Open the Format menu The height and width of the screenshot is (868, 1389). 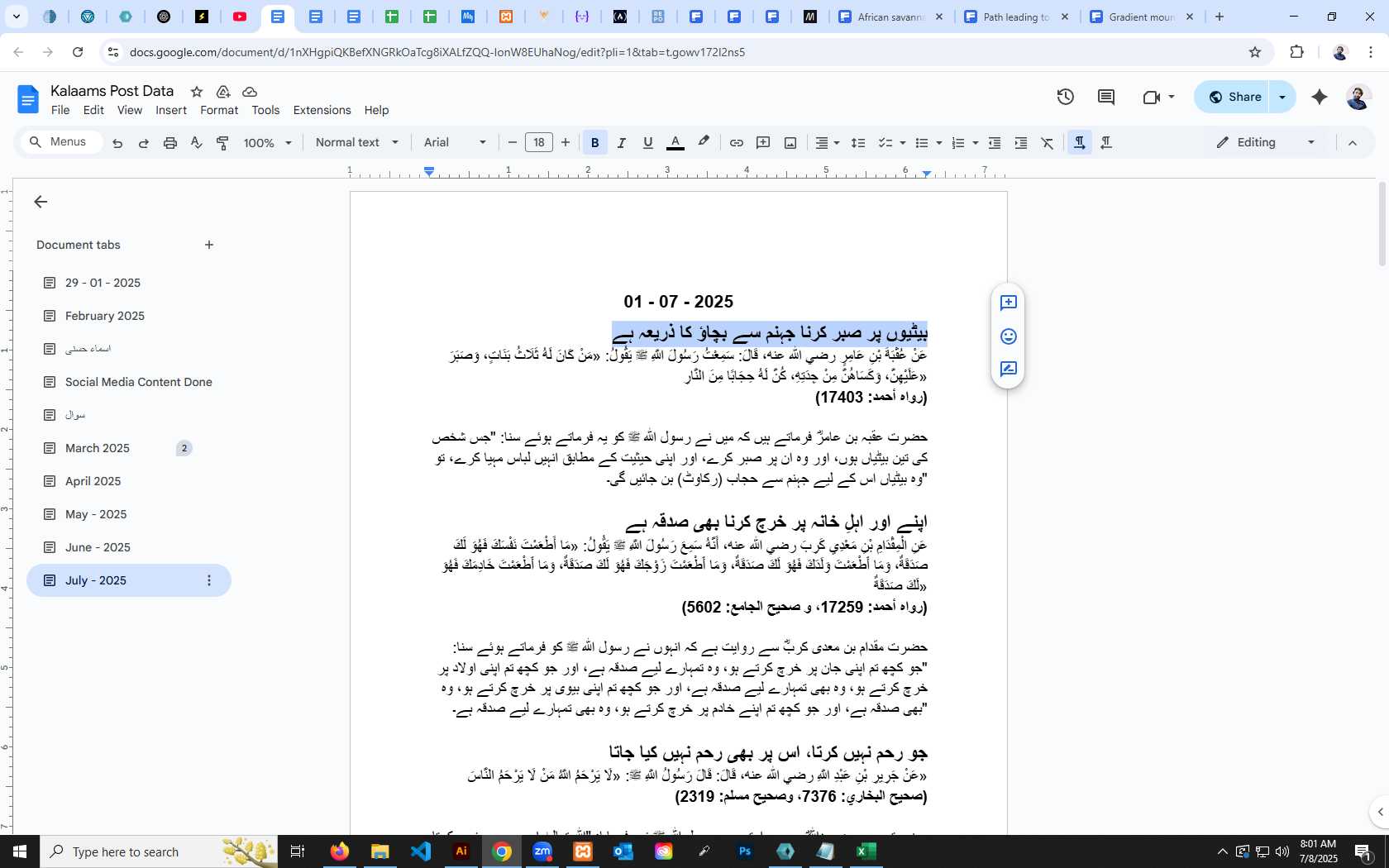219,110
